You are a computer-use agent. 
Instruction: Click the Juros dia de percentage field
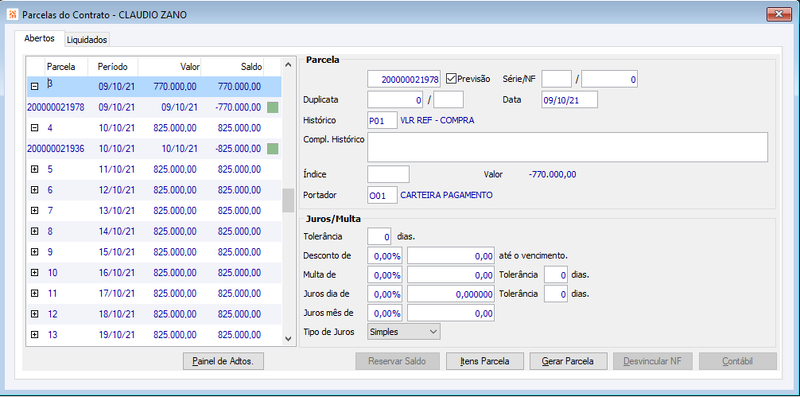[x=385, y=294]
